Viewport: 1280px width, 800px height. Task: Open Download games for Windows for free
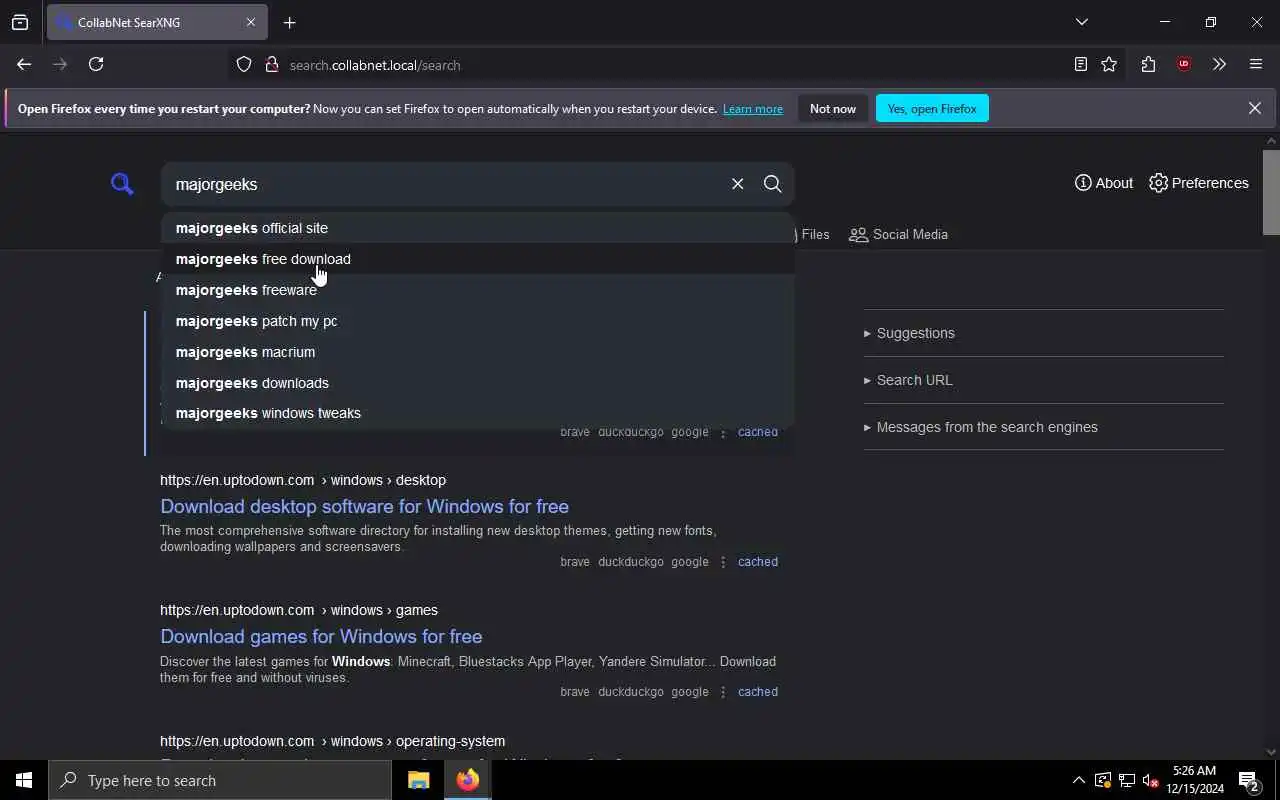[321, 636]
